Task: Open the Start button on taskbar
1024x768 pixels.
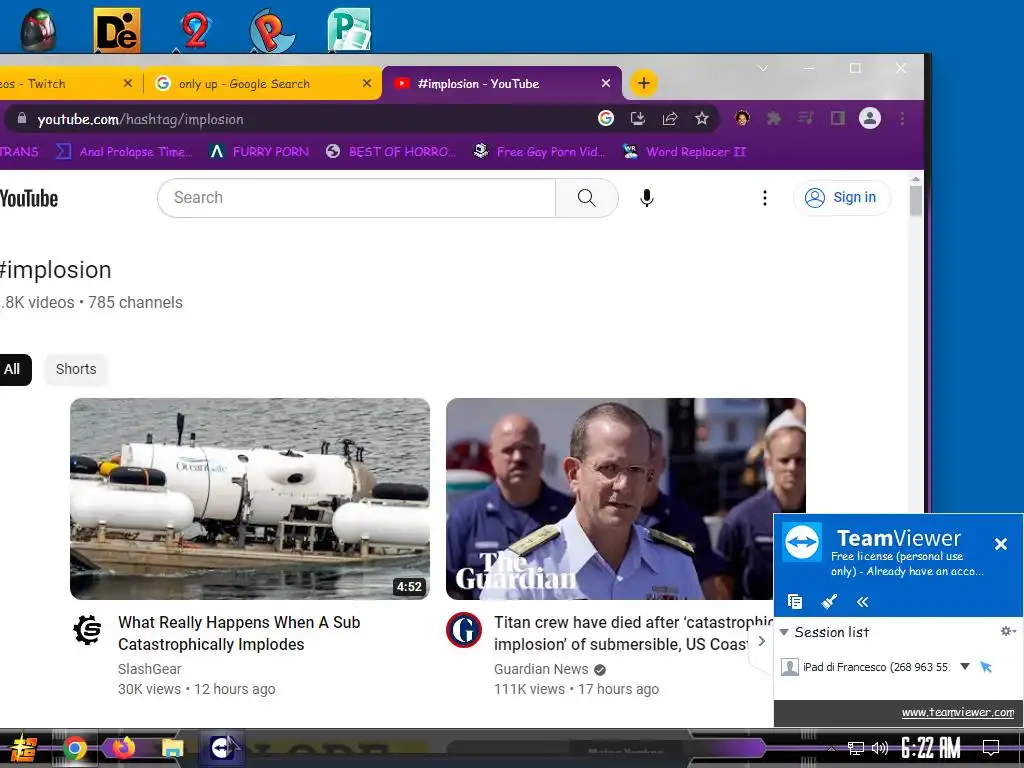Action: (x=22, y=748)
